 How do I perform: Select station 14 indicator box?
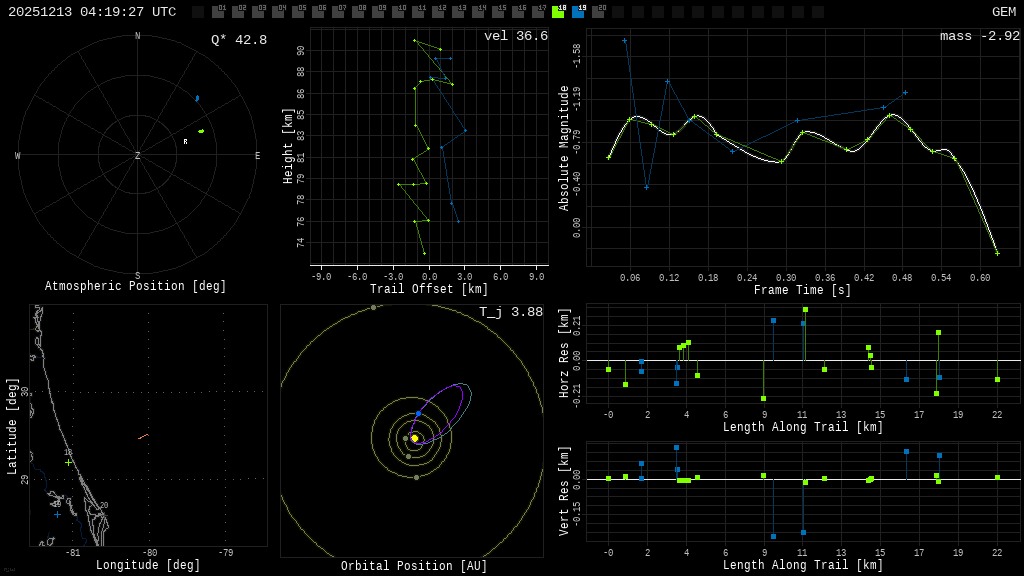[478, 12]
